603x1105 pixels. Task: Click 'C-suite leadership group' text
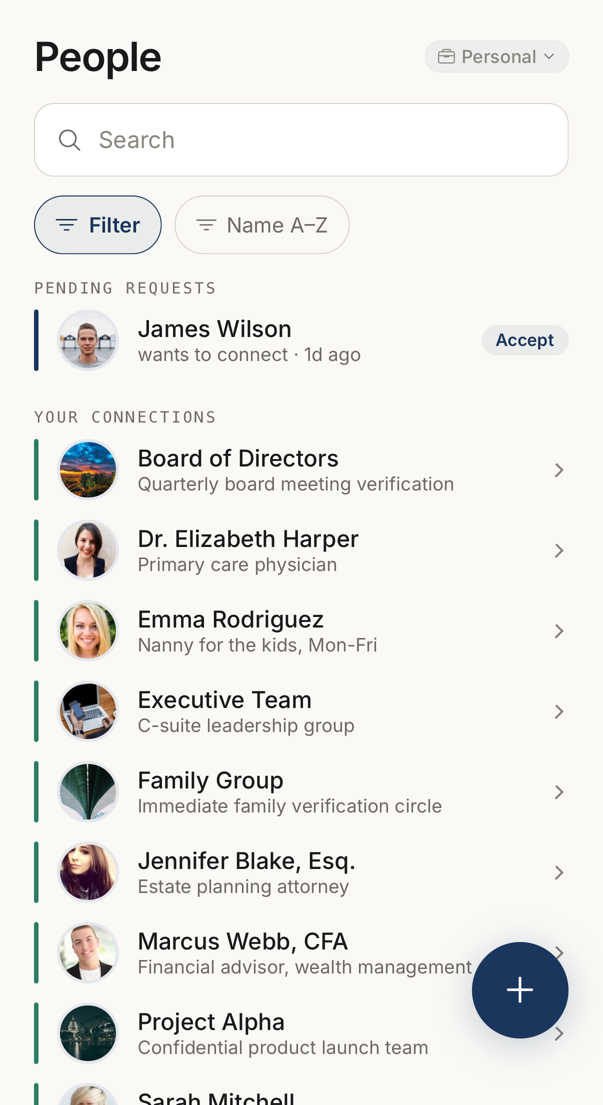246,725
